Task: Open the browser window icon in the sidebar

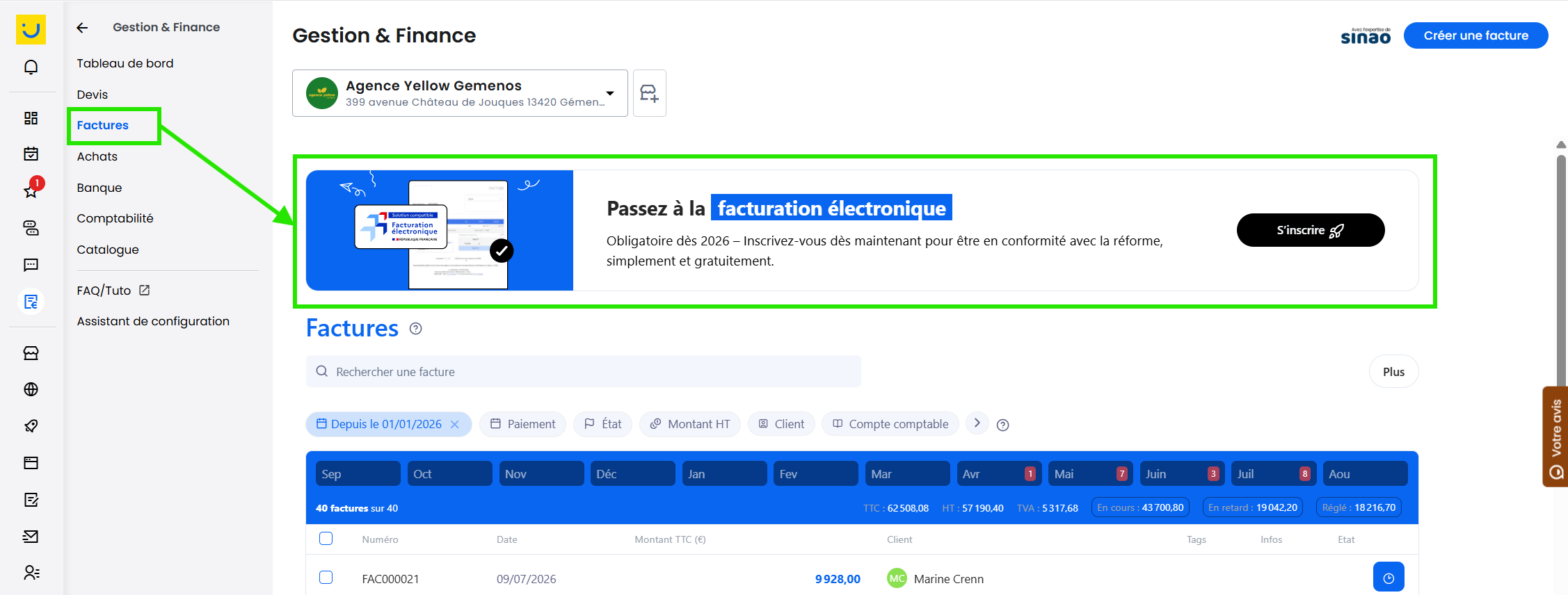Action: (x=31, y=463)
